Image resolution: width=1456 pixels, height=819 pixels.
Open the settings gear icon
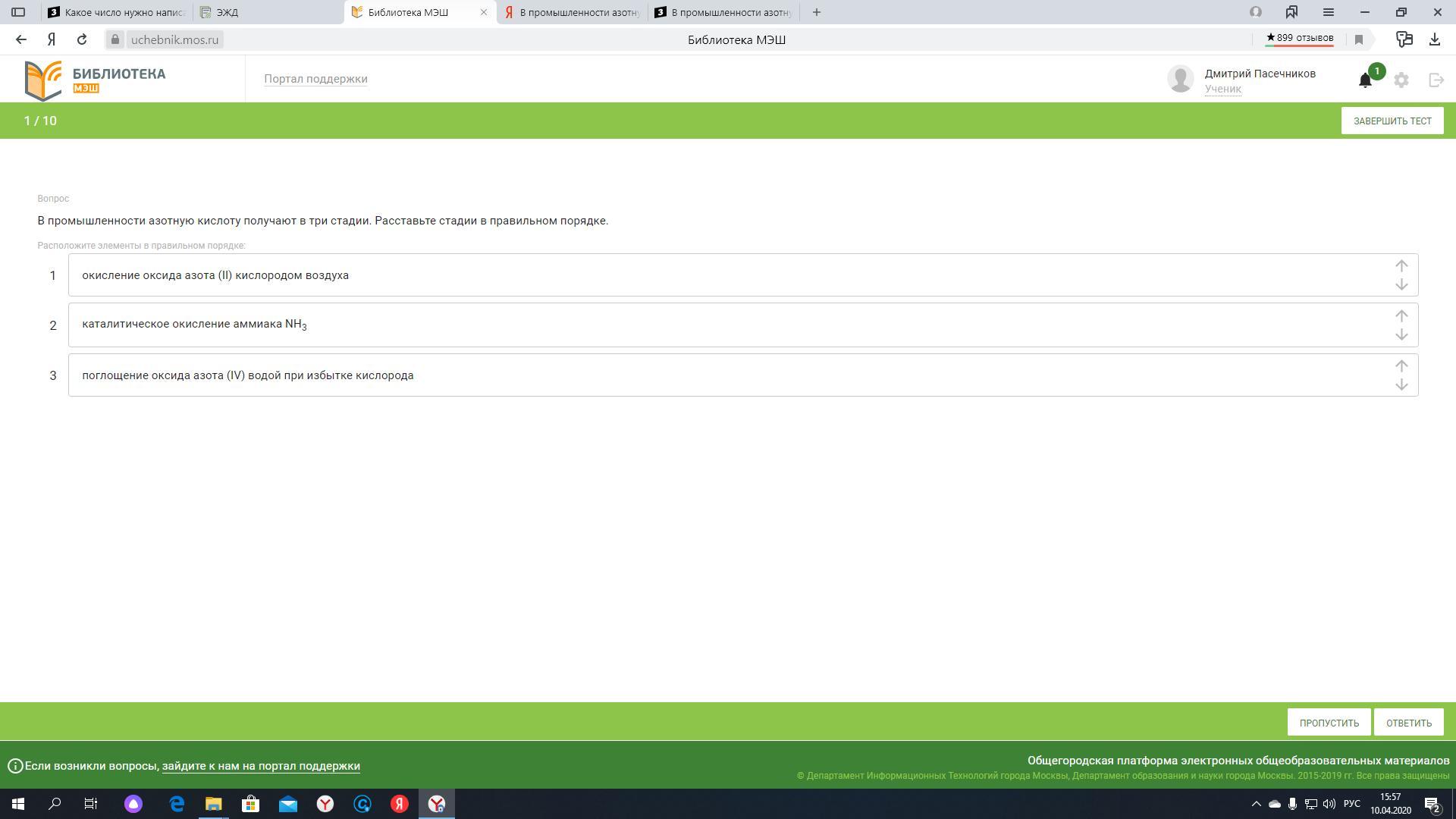[1401, 80]
